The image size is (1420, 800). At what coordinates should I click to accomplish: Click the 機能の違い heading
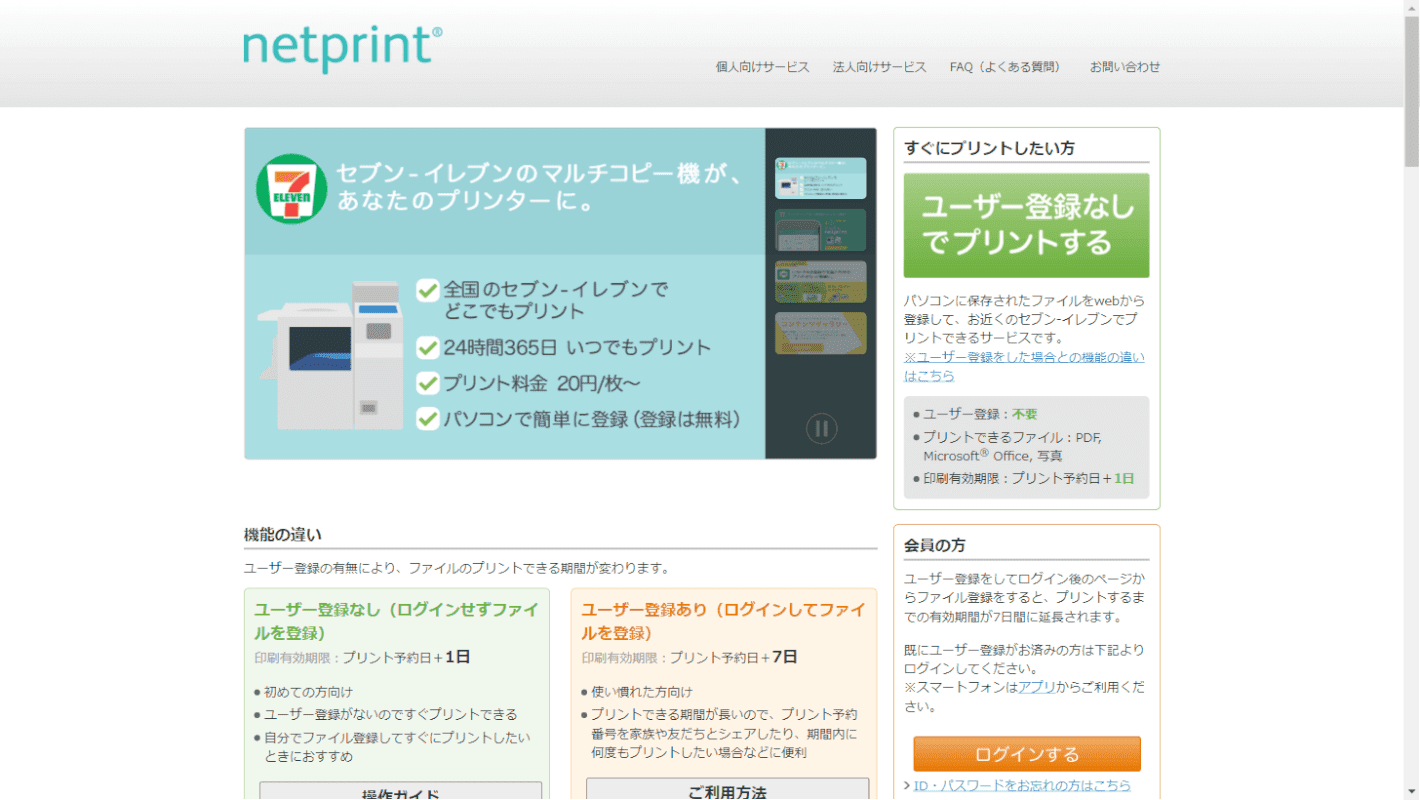[x=283, y=535]
